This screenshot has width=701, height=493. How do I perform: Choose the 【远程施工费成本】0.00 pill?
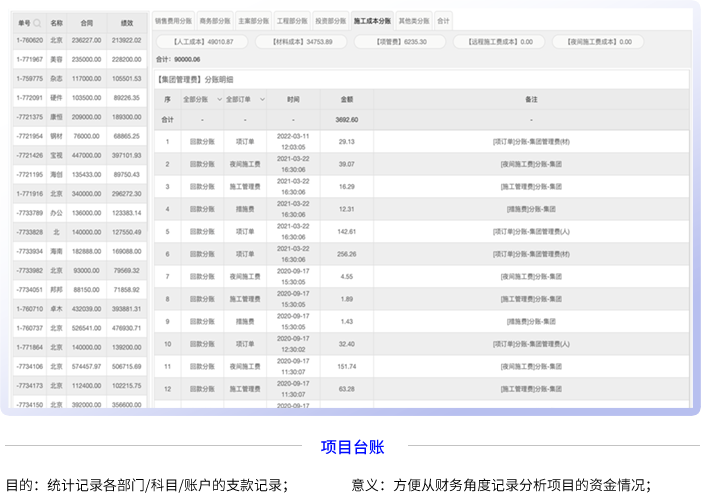[x=492, y=42]
